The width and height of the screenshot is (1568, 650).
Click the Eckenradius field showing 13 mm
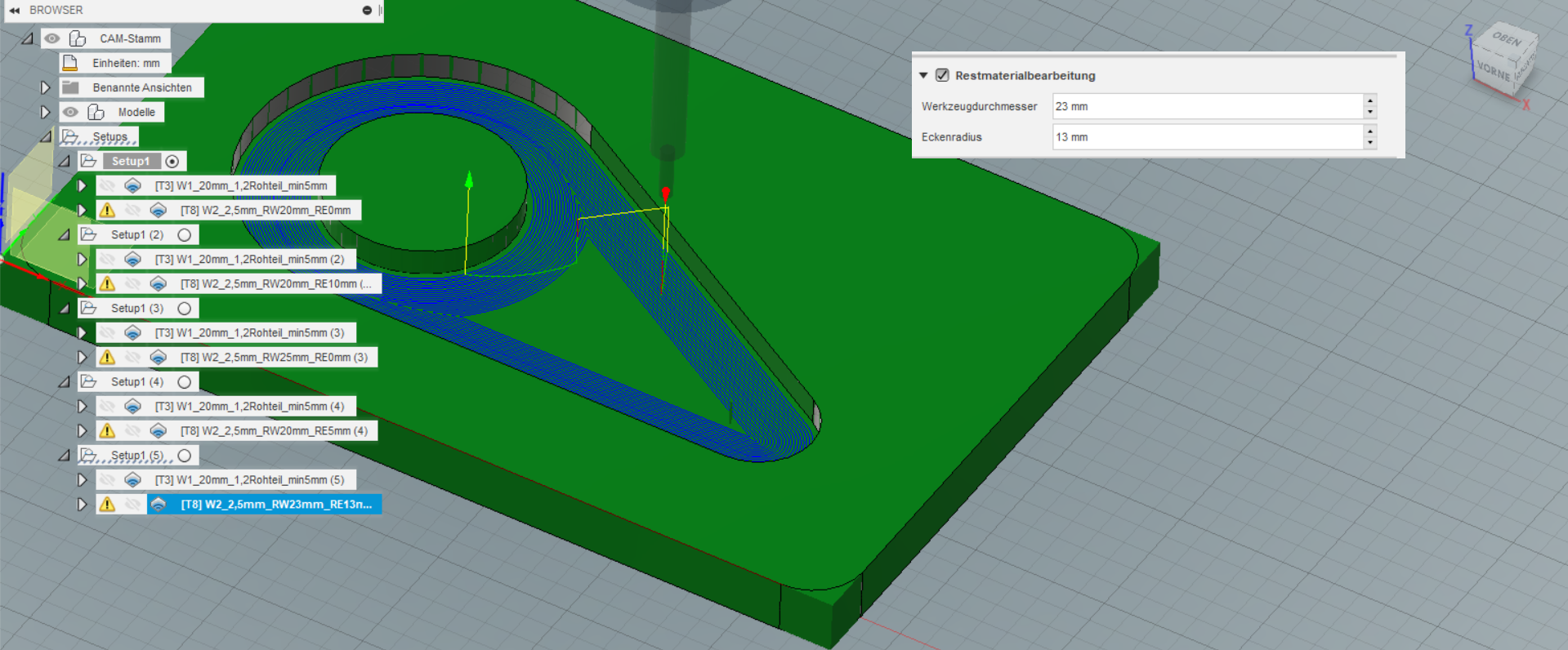pos(1208,137)
